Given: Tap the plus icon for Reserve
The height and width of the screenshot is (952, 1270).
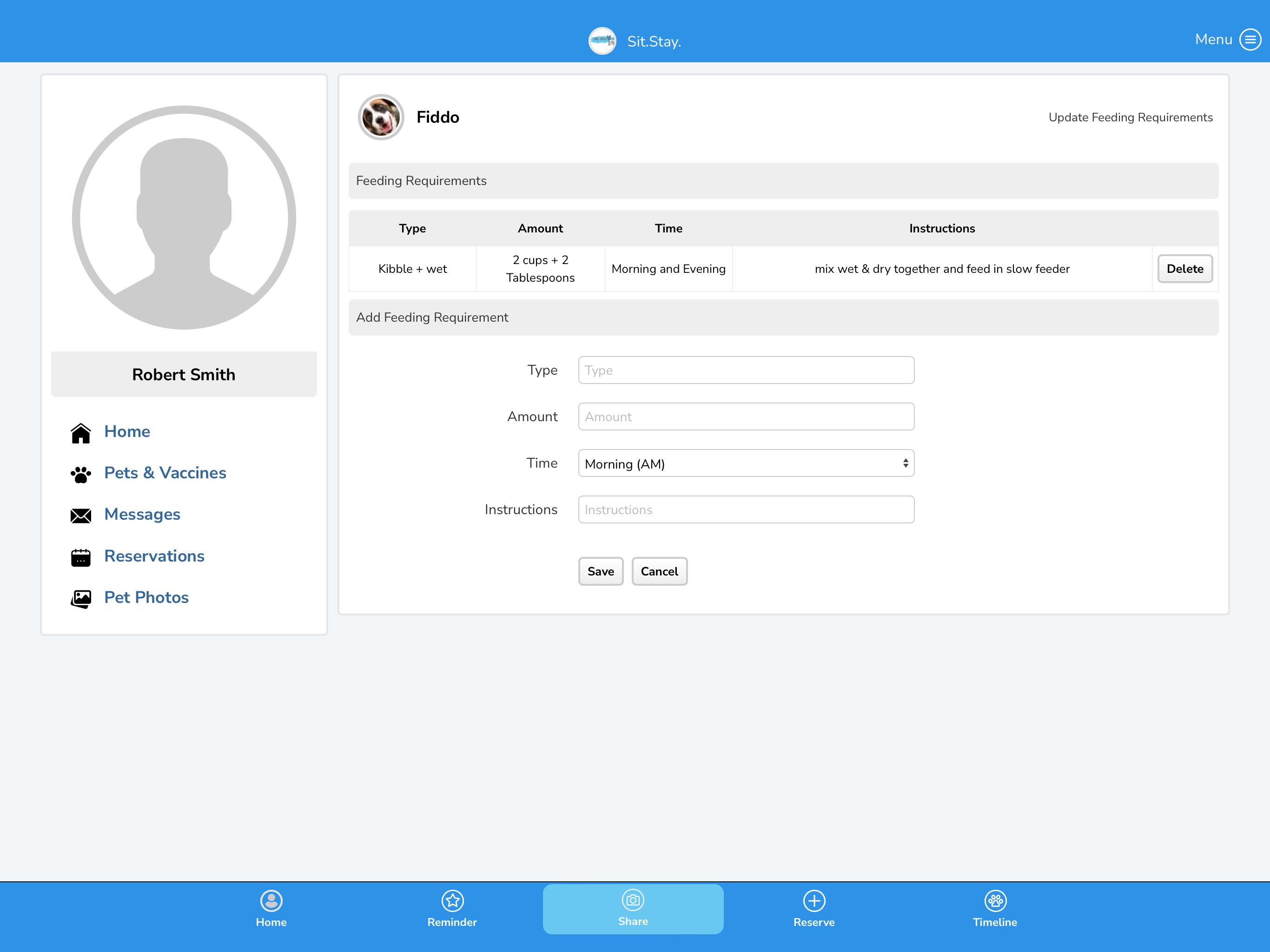Looking at the screenshot, I should (814, 900).
